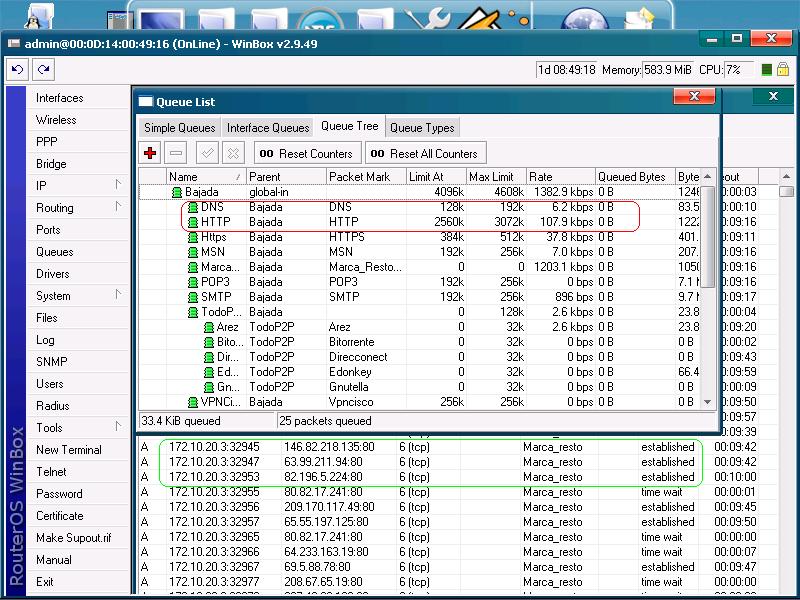Enable queue with the checkmark button
Image resolution: width=800 pixels, height=600 pixels.
click(x=207, y=153)
